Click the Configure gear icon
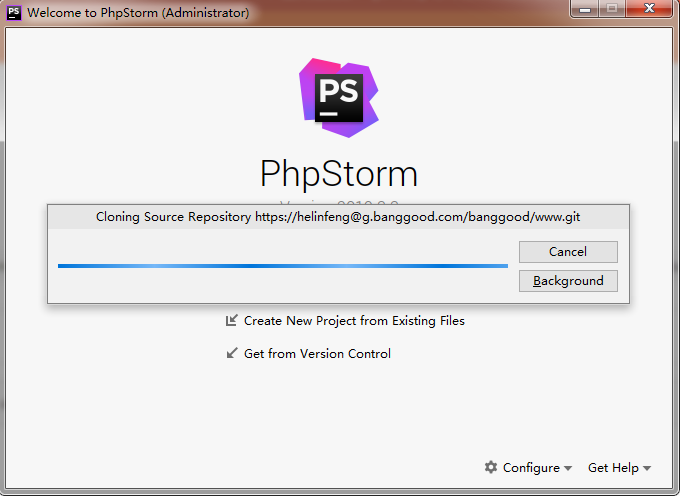Viewport: 680px width, 496px height. (491, 467)
